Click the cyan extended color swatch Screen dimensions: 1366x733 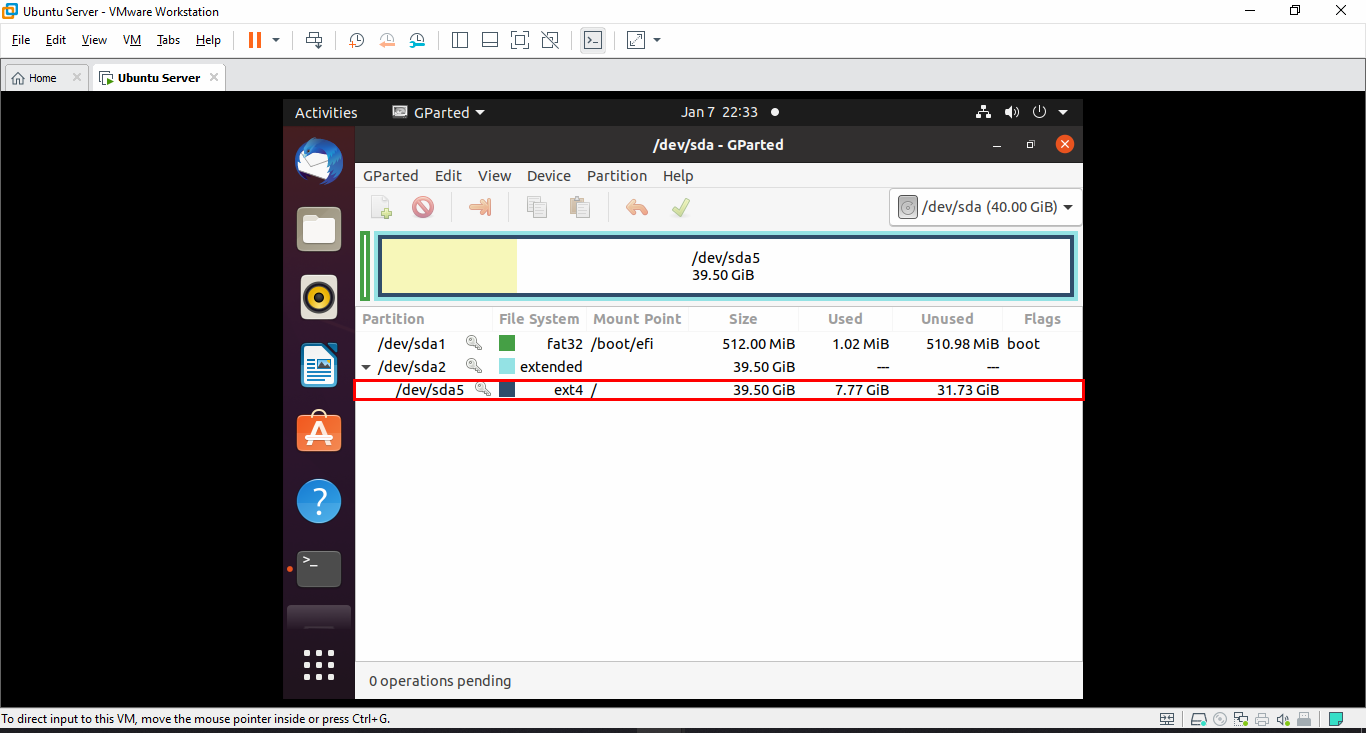pyautogui.click(x=507, y=366)
